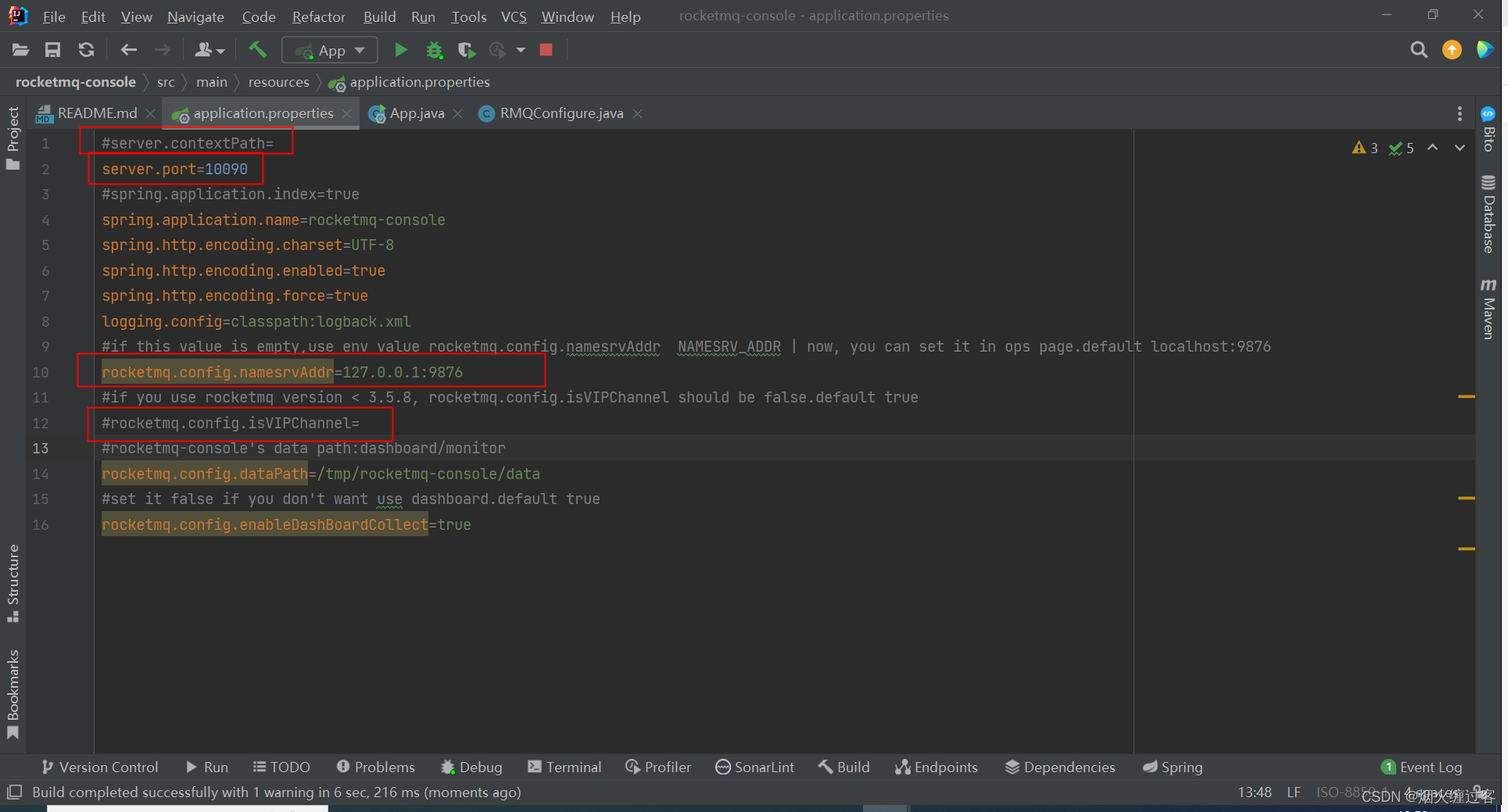The height and width of the screenshot is (812, 1508).
Task: Open the Refactor menu
Action: [x=318, y=16]
